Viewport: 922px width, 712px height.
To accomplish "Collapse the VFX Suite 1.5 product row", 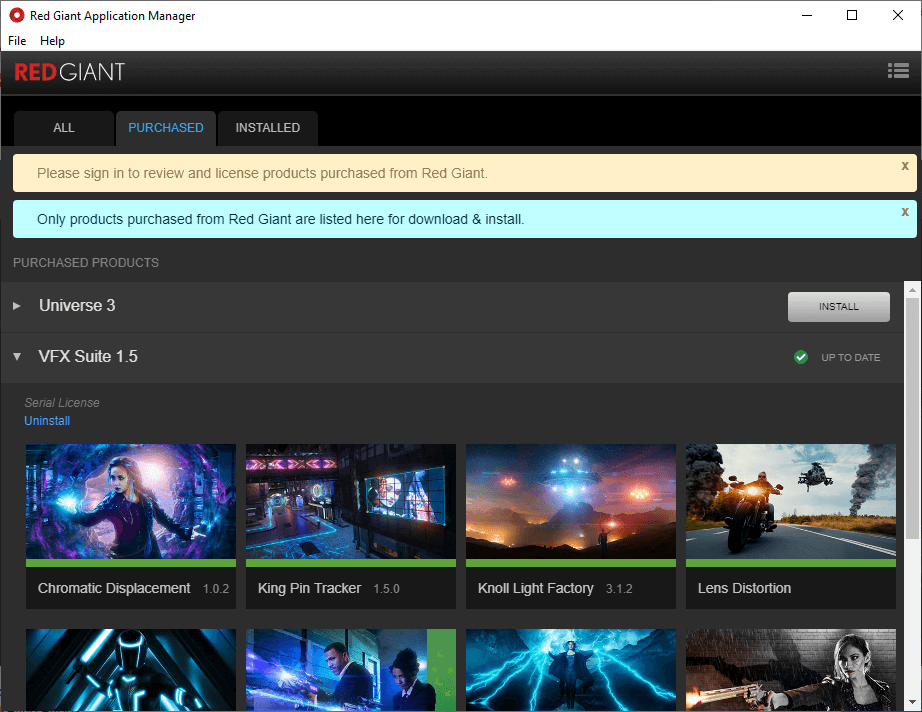I will (x=17, y=356).
